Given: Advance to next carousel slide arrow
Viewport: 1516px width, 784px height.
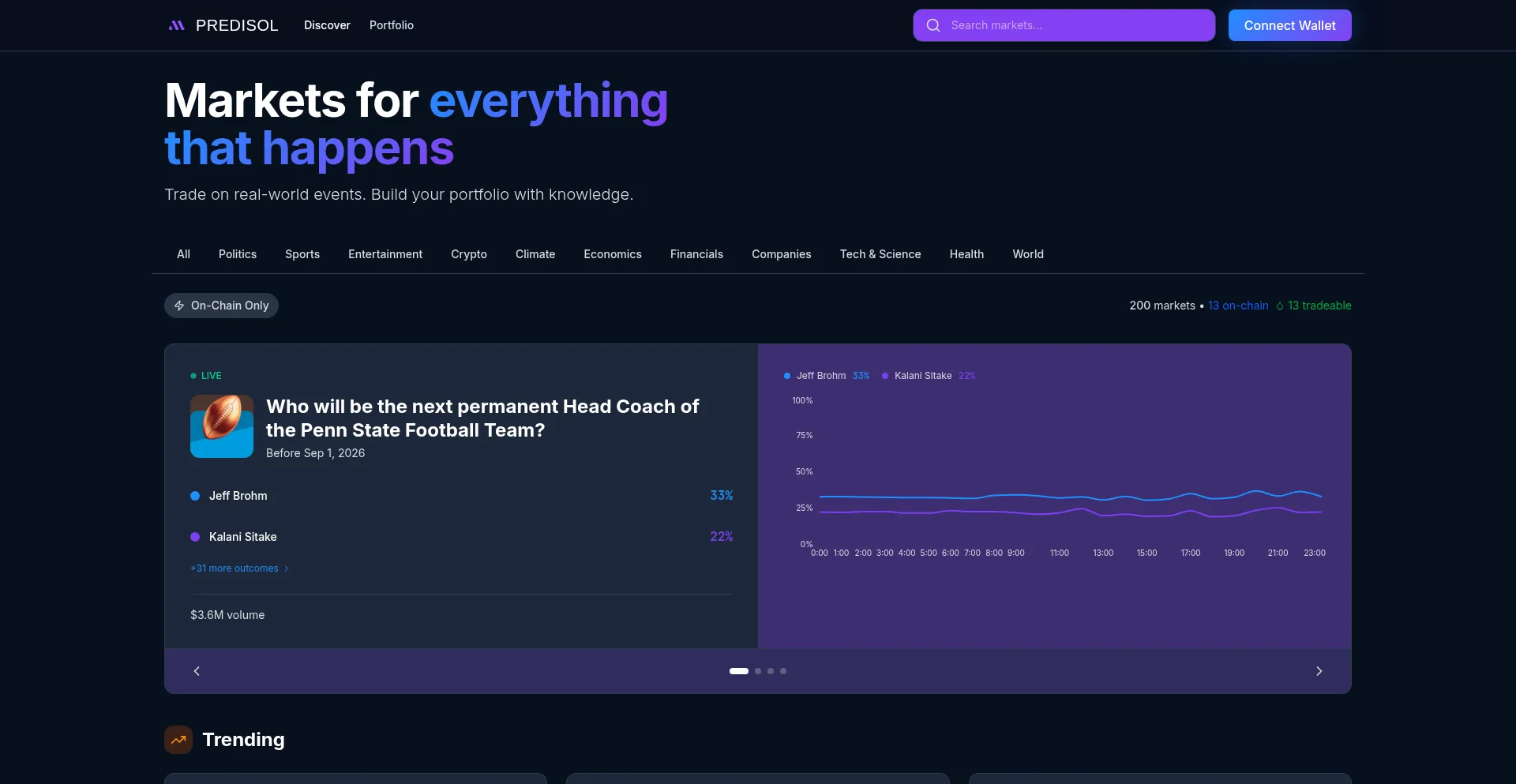Looking at the screenshot, I should (x=1319, y=671).
